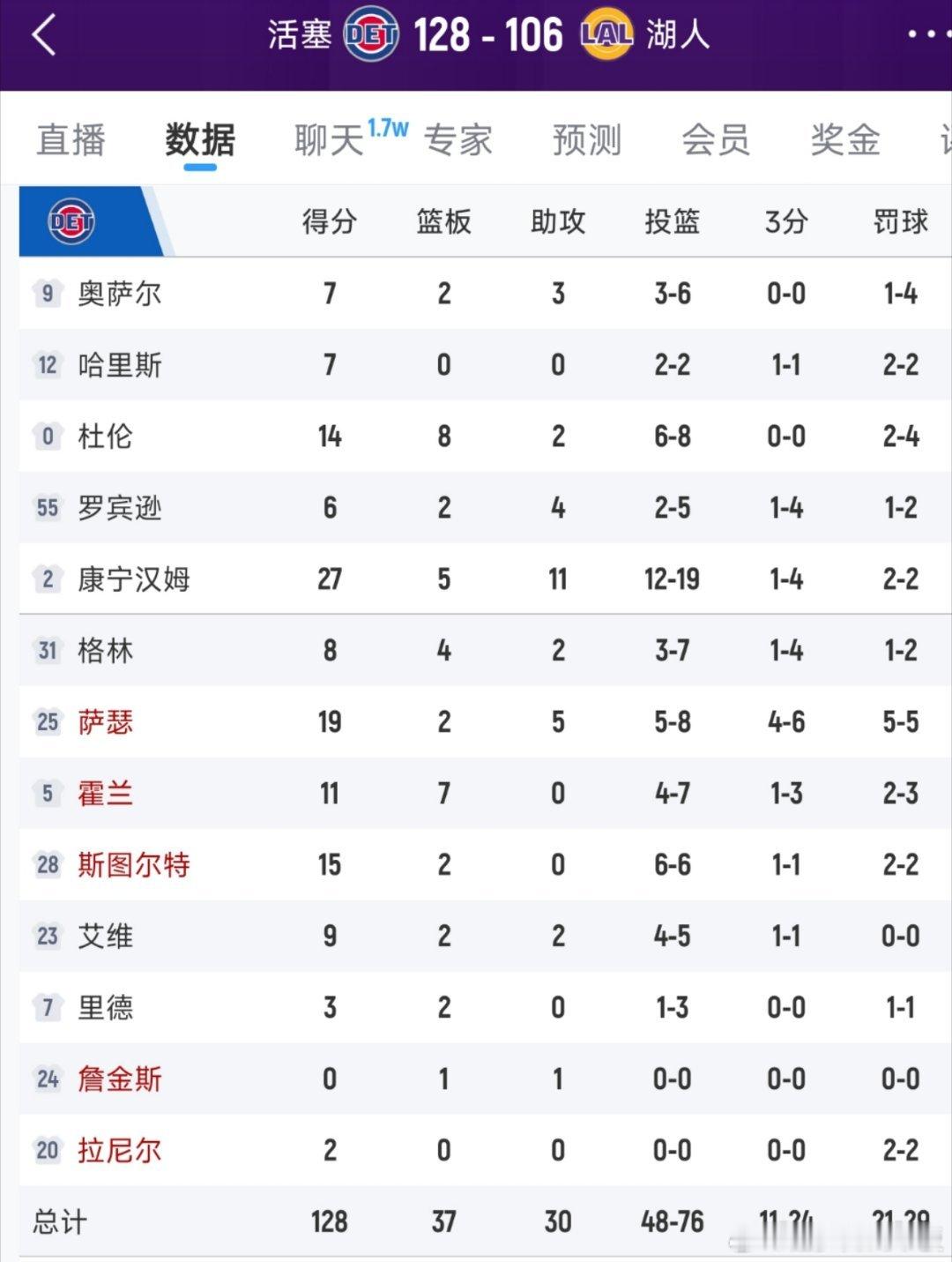
Task: Tap player name 詹金斯
Action: click(x=120, y=1079)
